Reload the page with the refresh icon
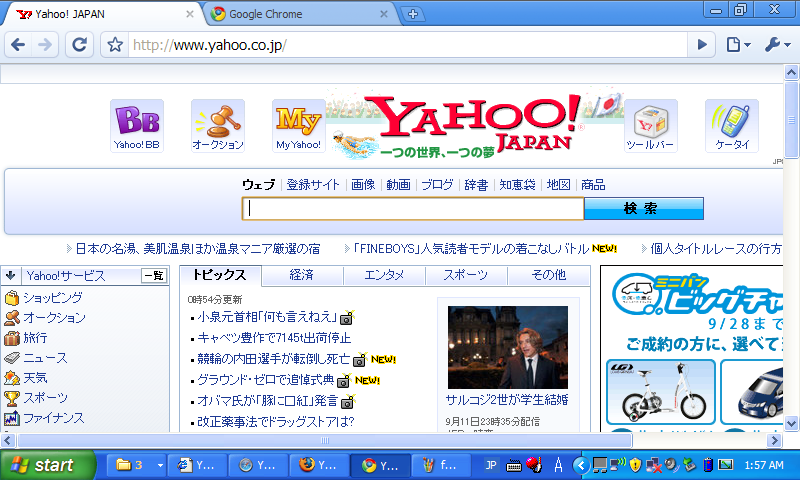 pos(79,45)
